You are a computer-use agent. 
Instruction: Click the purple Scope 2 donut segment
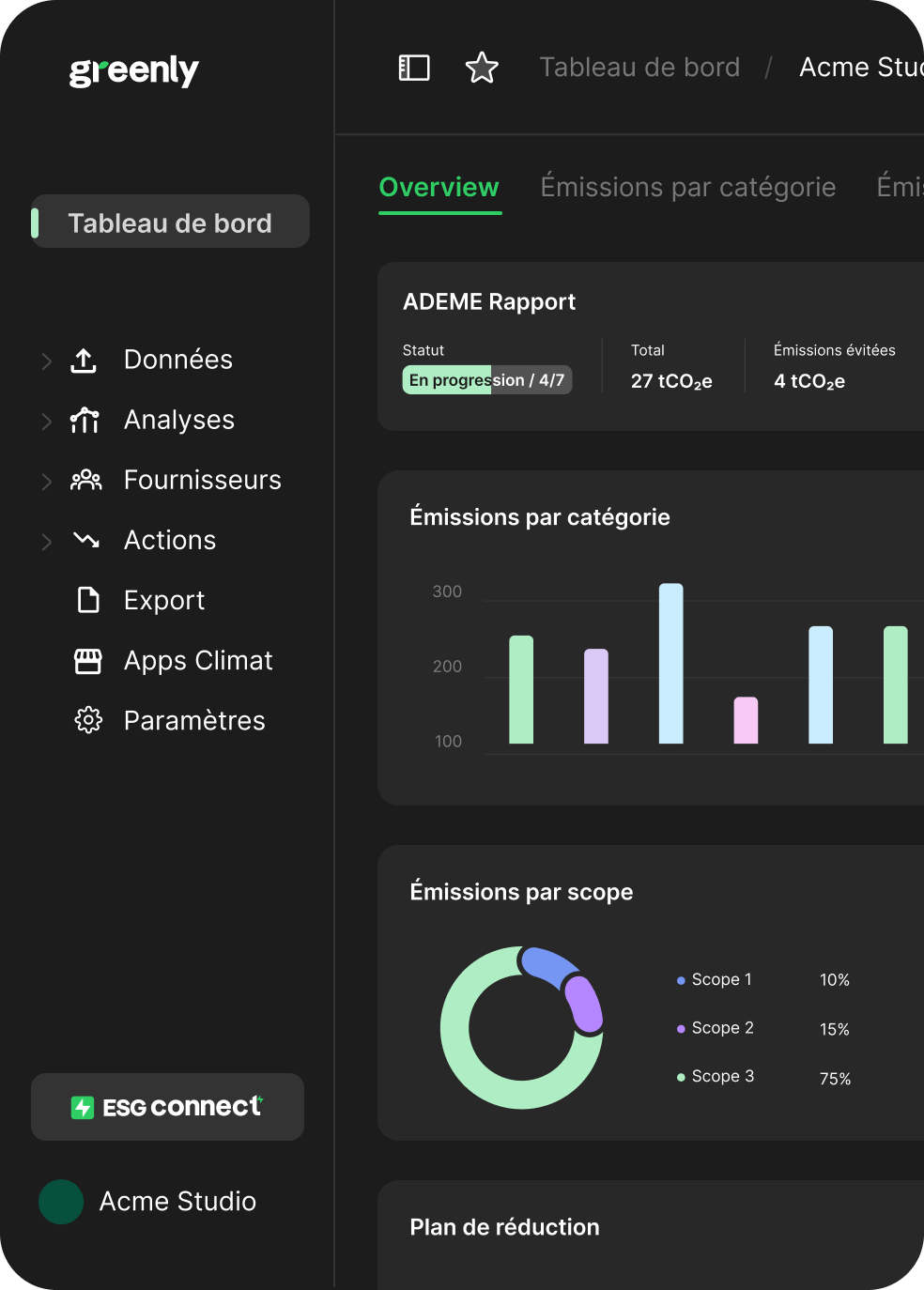tap(584, 1005)
